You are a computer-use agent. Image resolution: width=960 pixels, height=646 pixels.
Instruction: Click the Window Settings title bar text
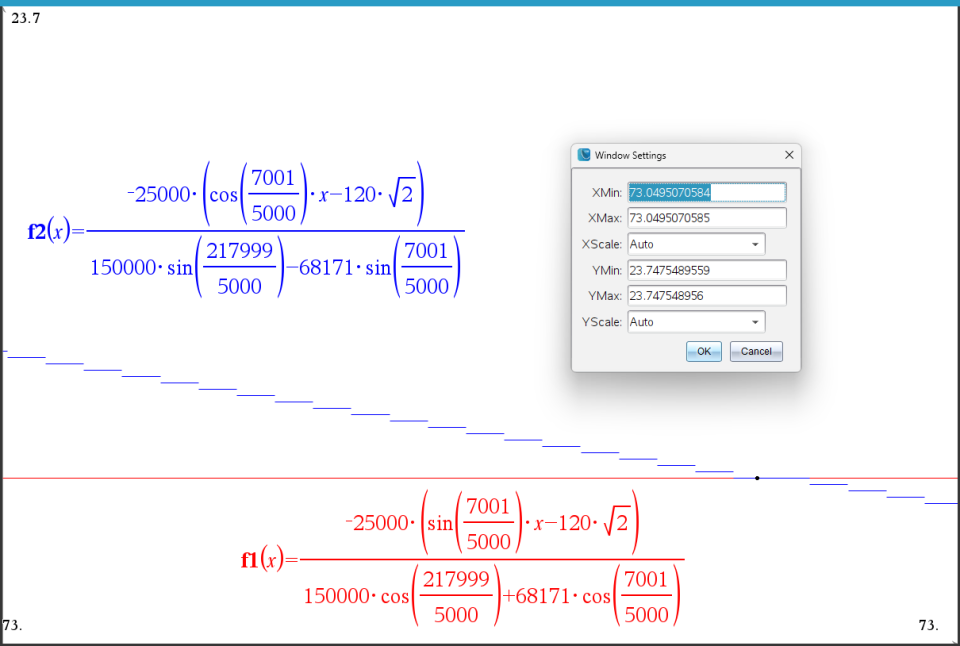pos(630,156)
